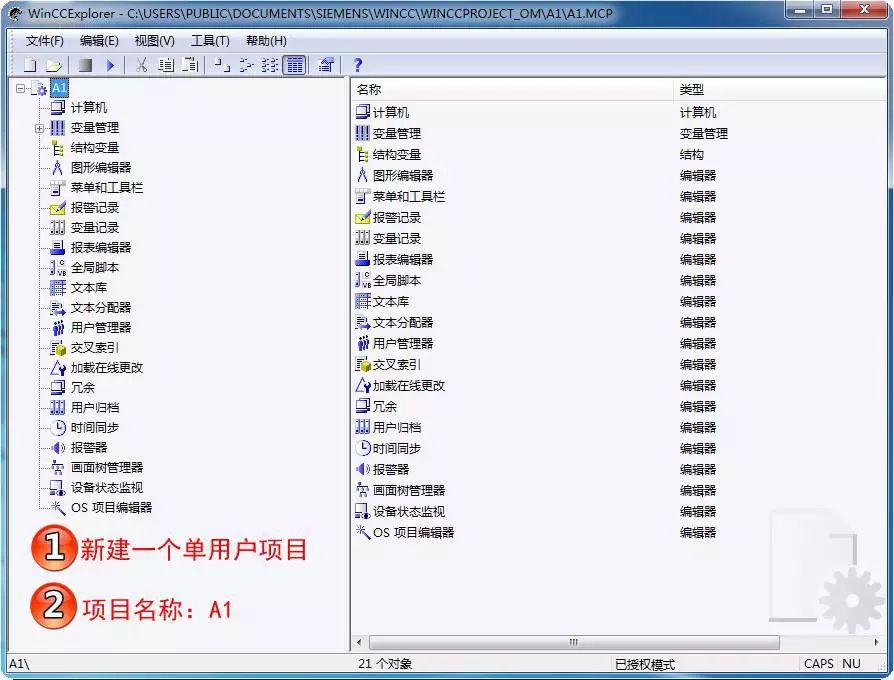Viewport: 894px width, 680px height.
Task: Sort by the 名称 column header
Action: (x=512, y=89)
